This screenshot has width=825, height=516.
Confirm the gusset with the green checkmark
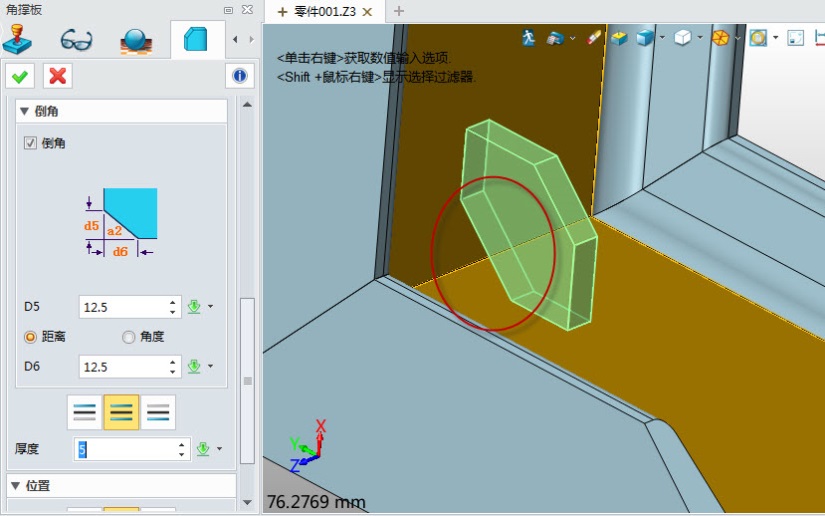pyautogui.click(x=20, y=77)
